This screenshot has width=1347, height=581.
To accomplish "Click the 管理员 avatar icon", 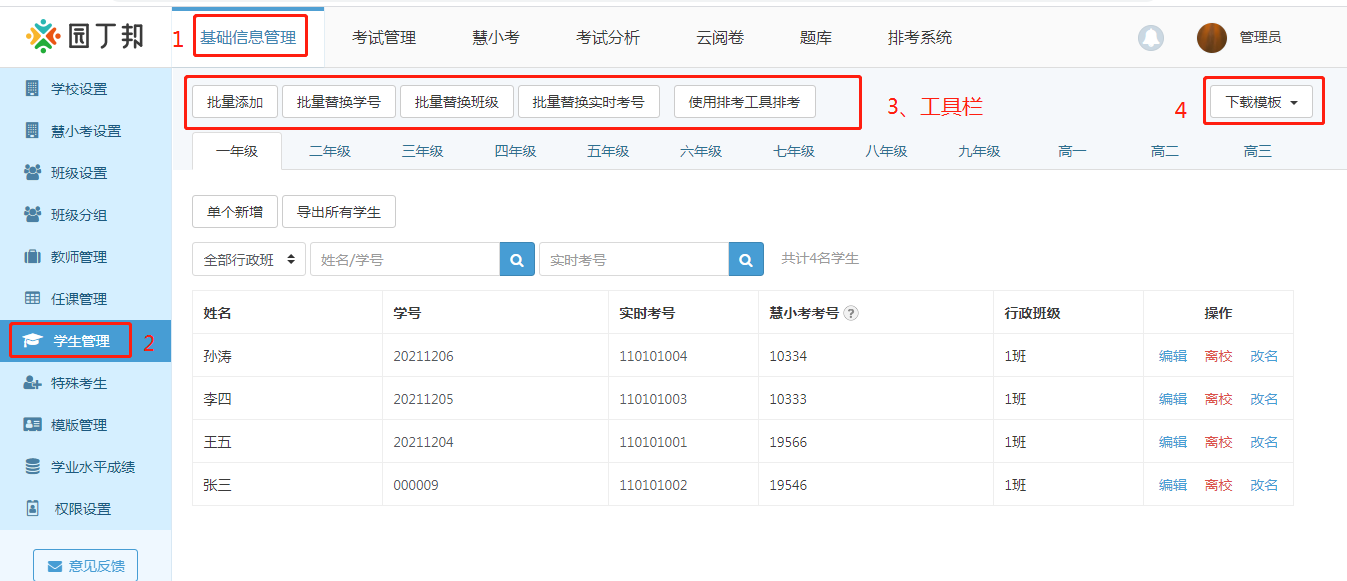I will (1211, 37).
